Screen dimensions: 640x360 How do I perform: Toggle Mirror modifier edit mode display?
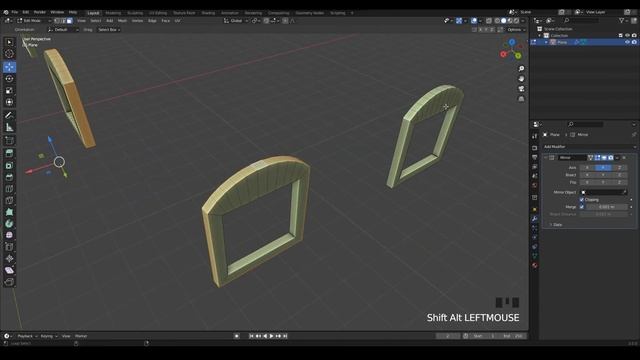(x=597, y=158)
